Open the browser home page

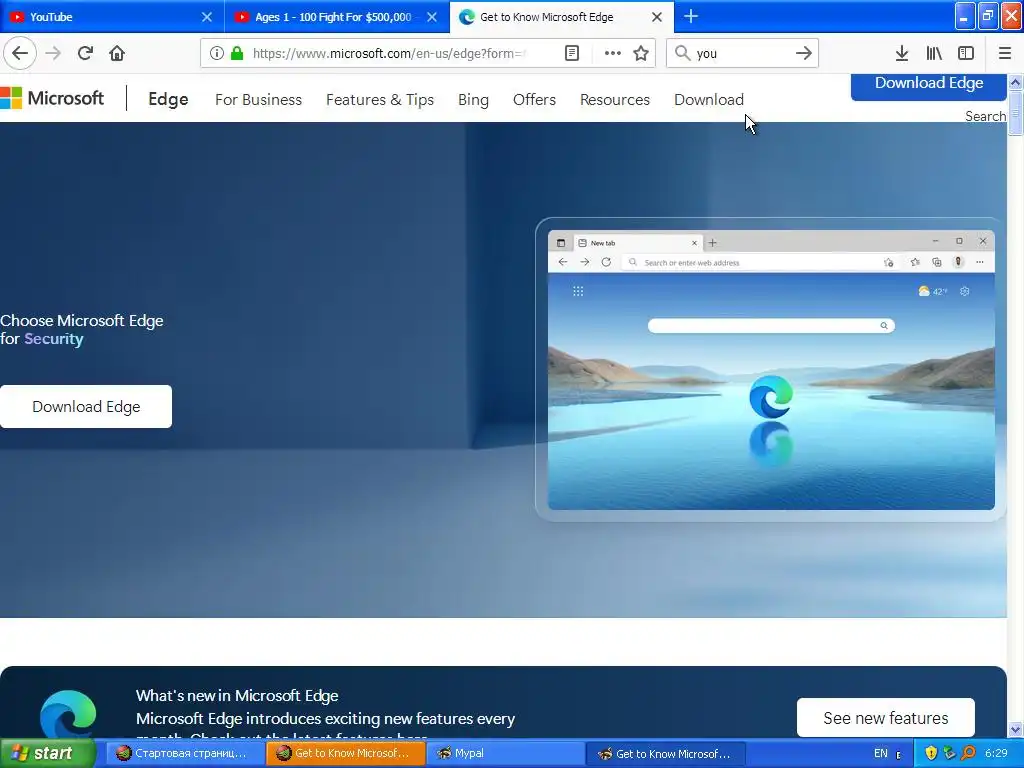(x=117, y=53)
